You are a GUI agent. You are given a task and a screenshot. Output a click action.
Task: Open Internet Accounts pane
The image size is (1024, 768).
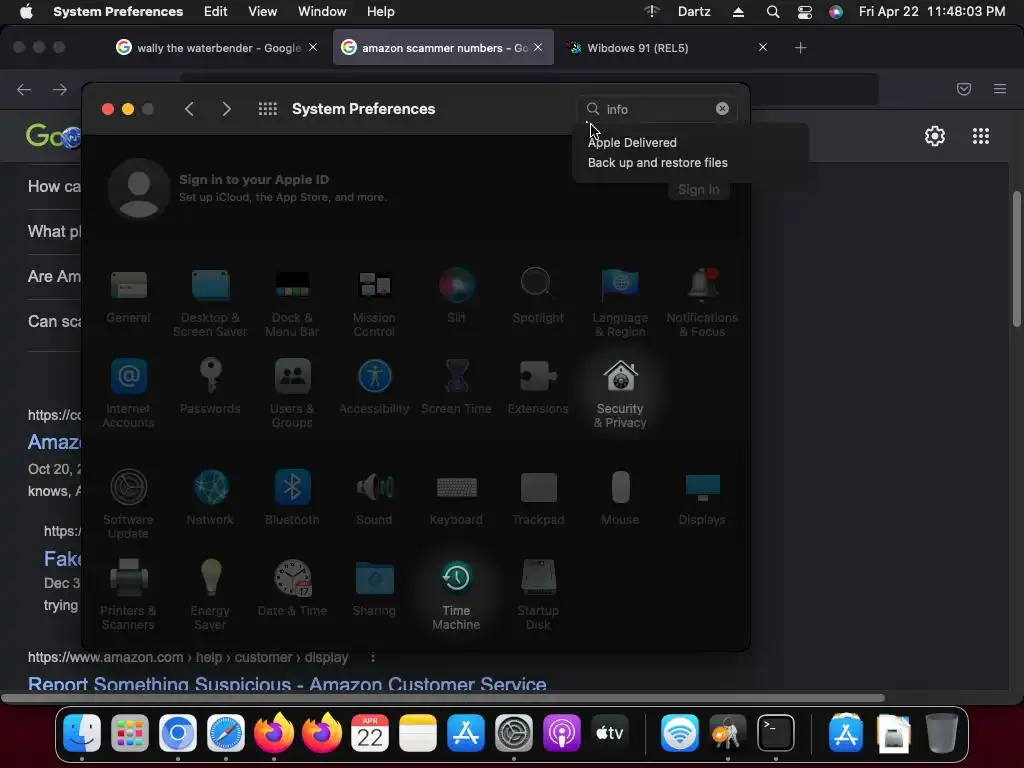tap(129, 393)
